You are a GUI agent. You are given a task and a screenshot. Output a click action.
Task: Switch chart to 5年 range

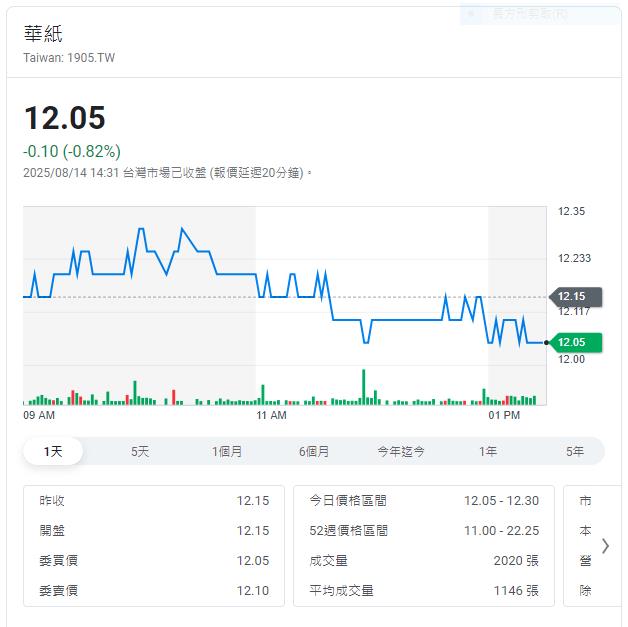coord(575,451)
